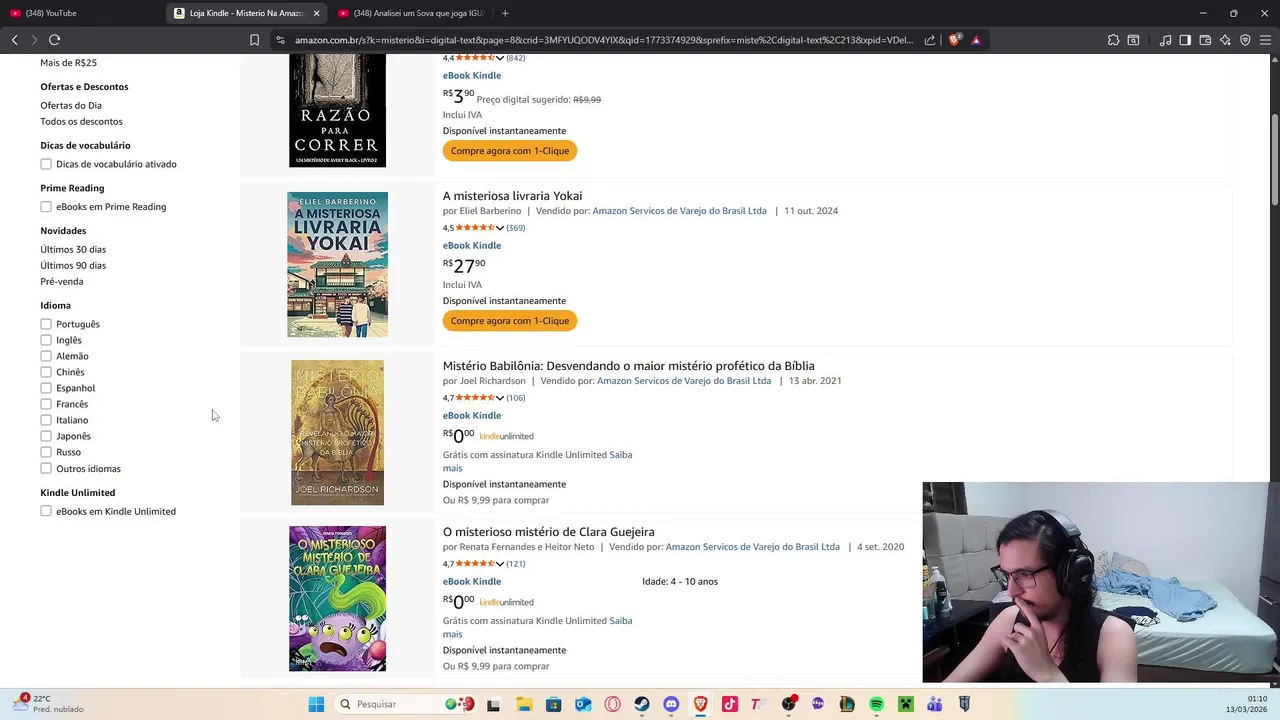This screenshot has width=1280, height=720.
Task: Open Todos os descontos link
Action: (x=81, y=121)
